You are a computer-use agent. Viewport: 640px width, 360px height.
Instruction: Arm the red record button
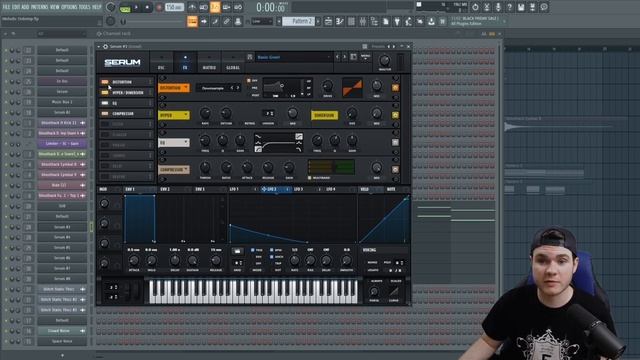point(159,7)
